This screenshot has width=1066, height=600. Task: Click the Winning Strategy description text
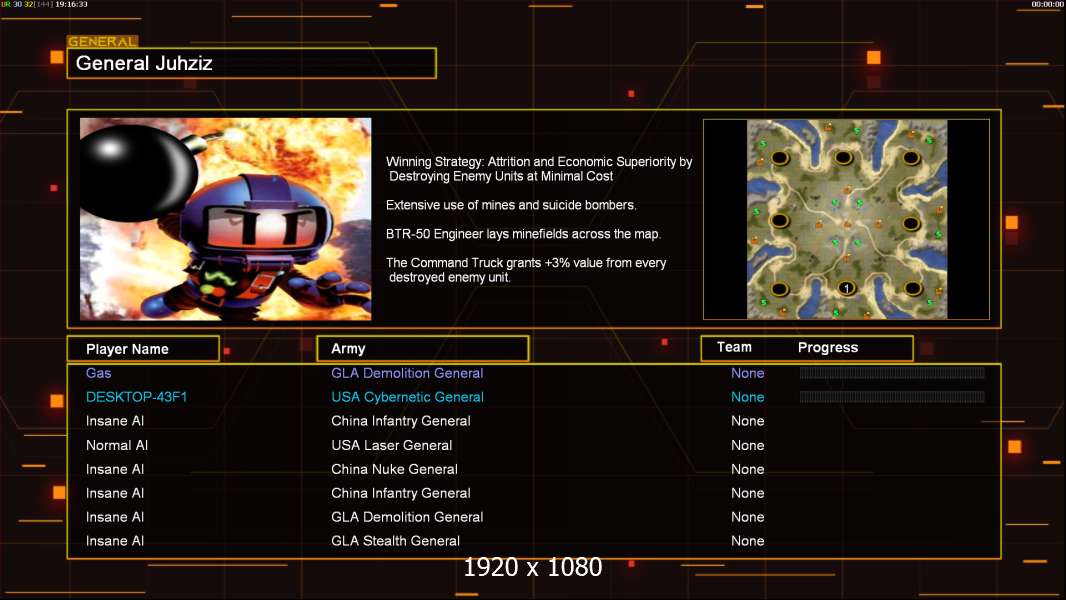[x=539, y=169]
